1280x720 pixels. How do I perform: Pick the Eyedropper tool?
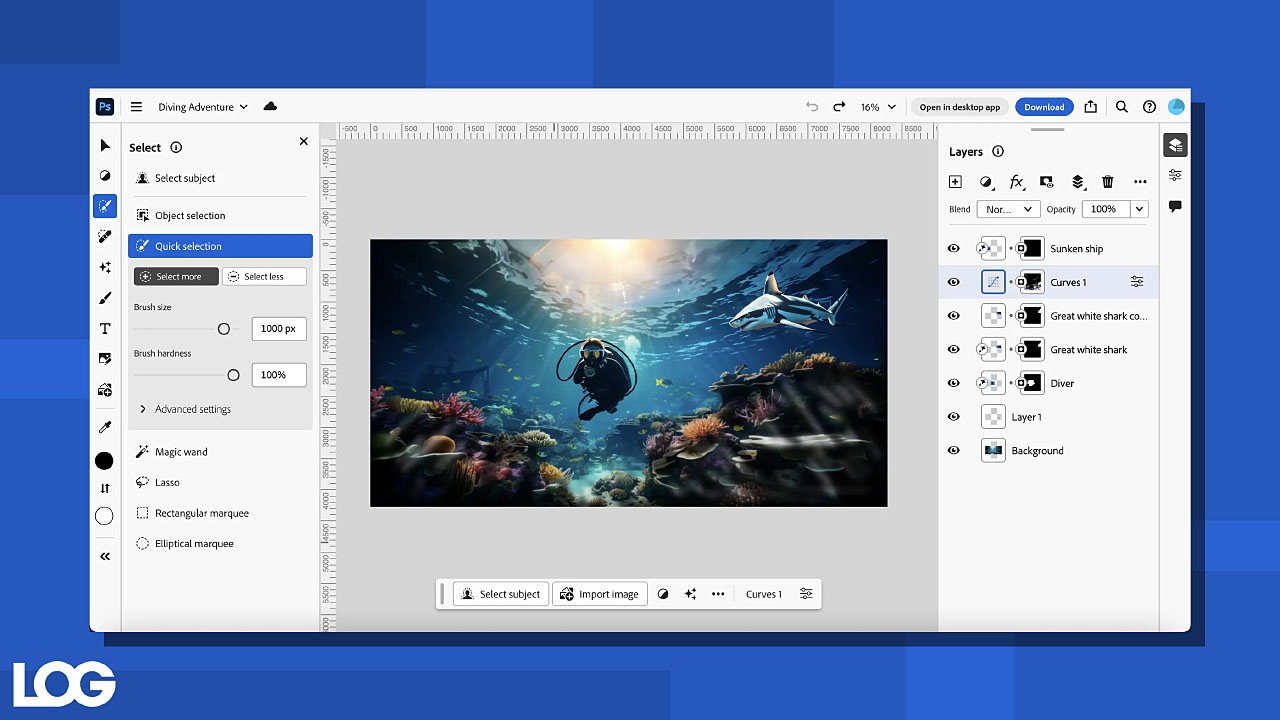105,427
